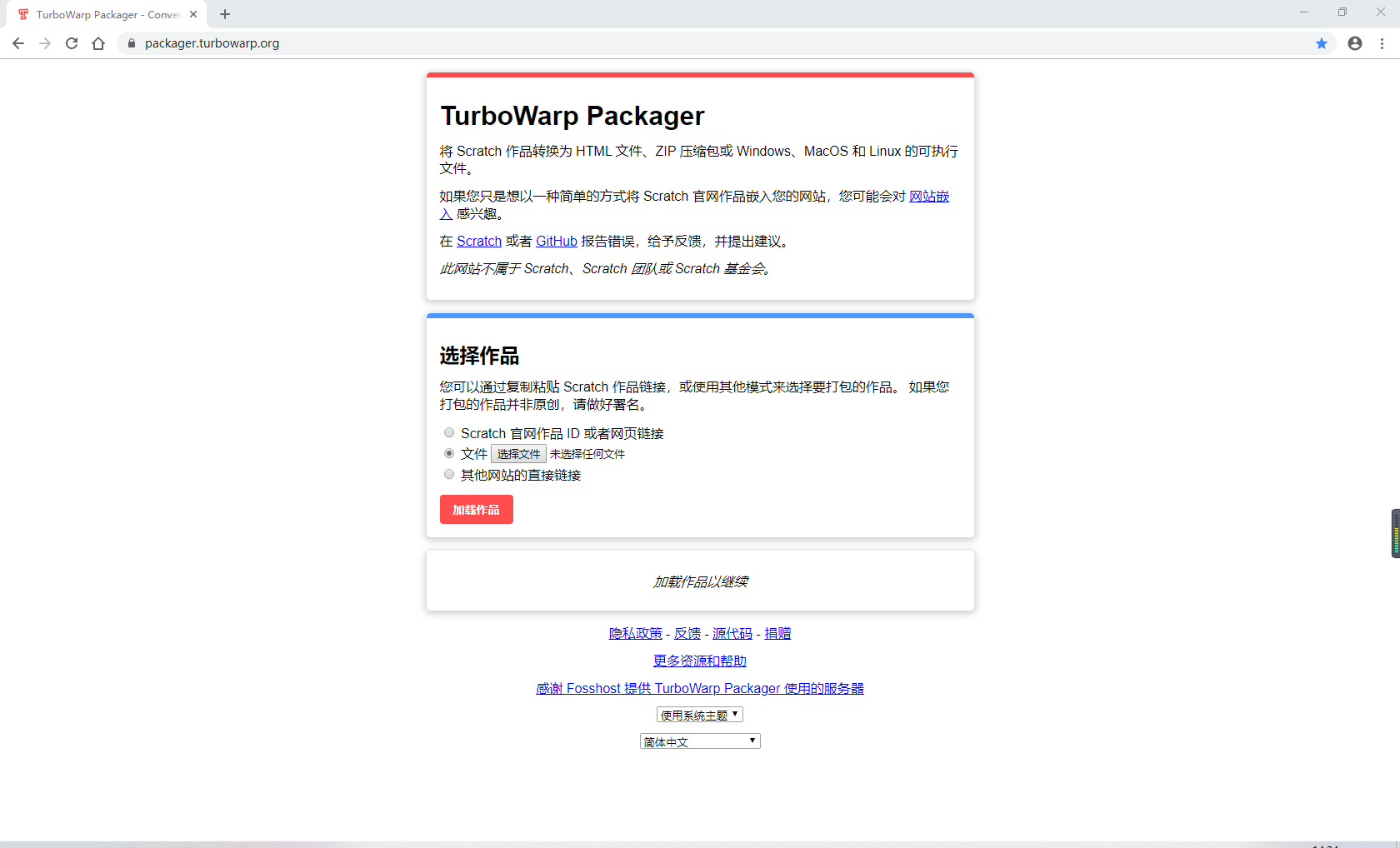Click the browser forward arrow

tap(45, 43)
